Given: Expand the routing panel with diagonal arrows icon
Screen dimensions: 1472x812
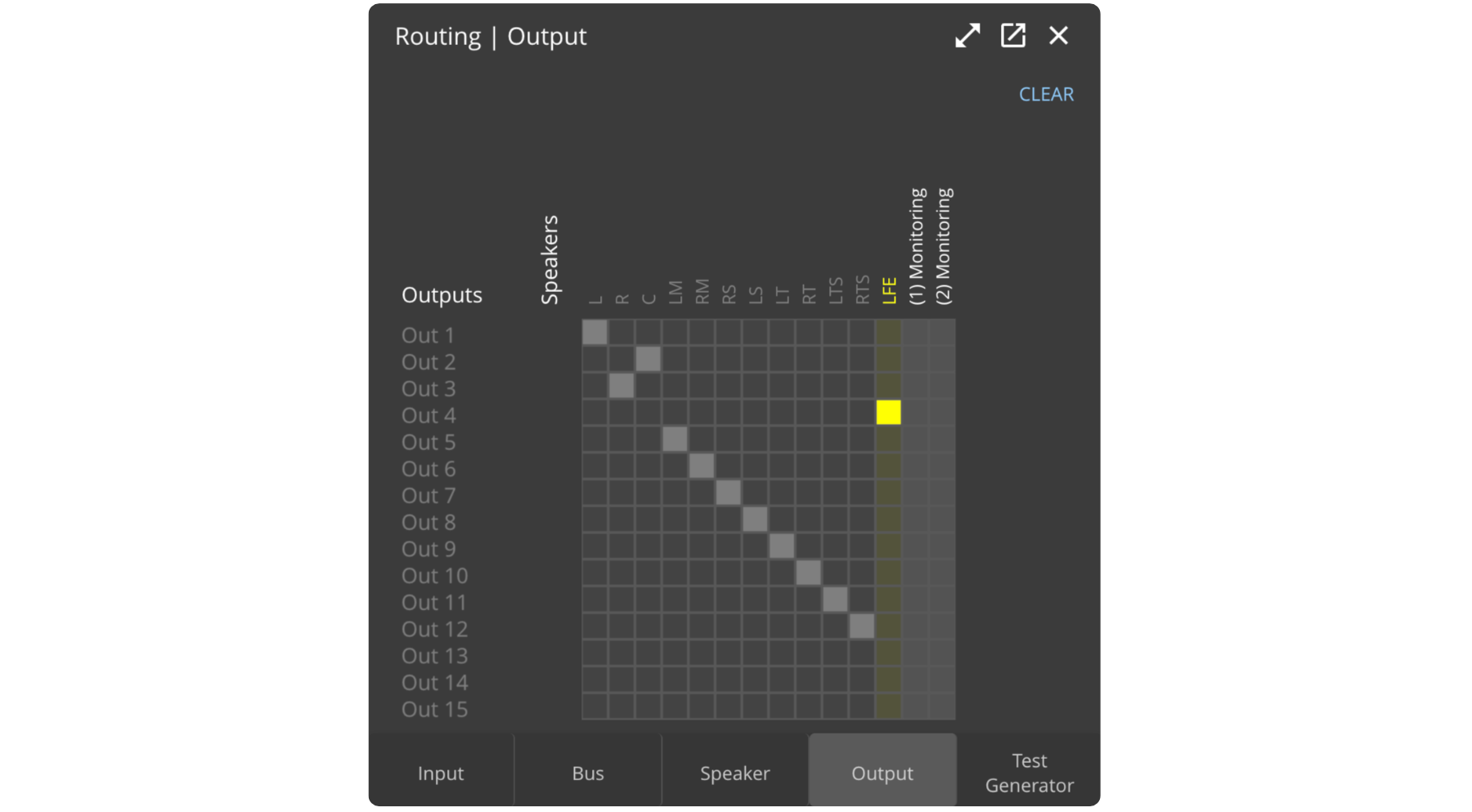Looking at the screenshot, I should click(x=967, y=36).
